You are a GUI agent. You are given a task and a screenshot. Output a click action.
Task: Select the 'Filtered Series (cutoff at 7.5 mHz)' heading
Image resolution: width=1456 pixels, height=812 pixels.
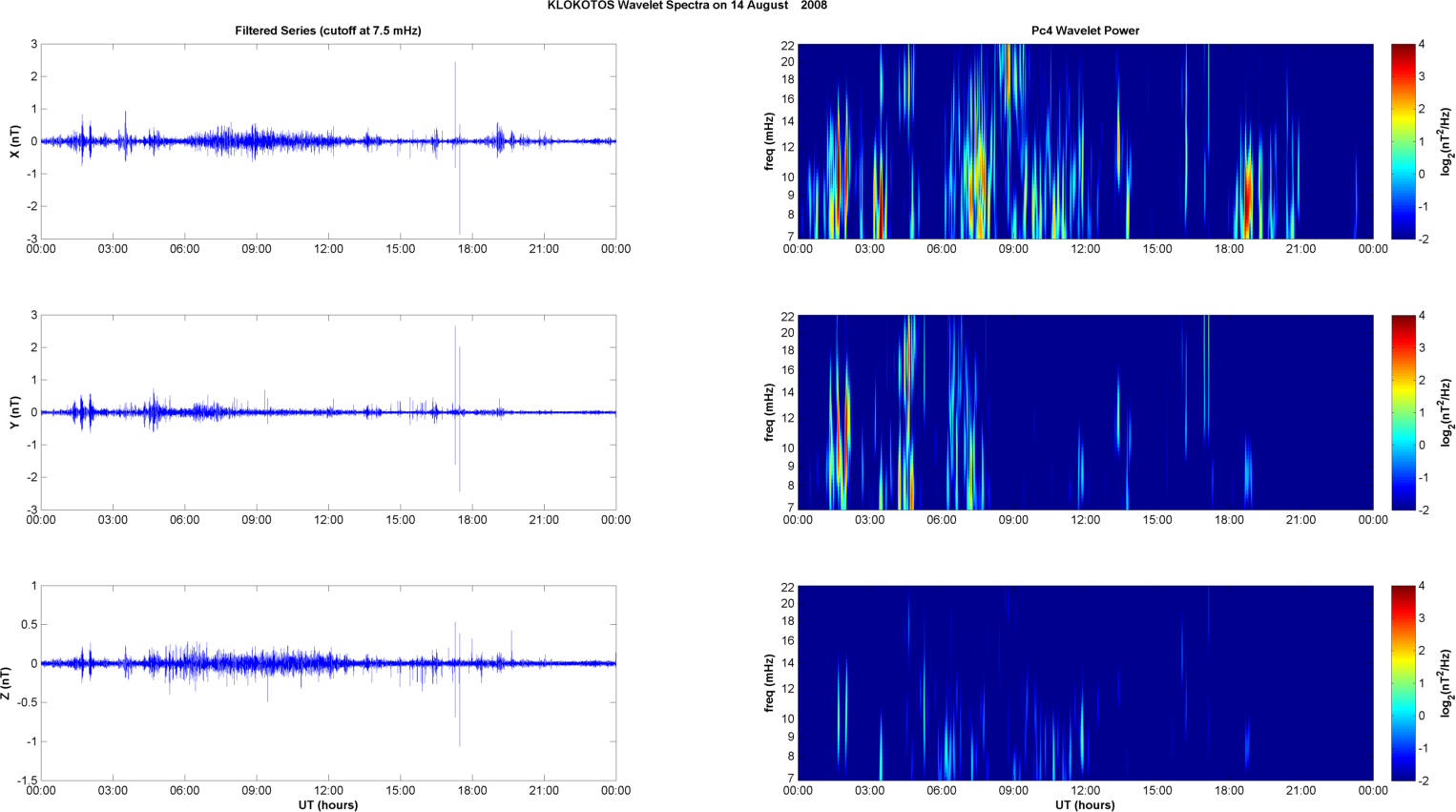tap(328, 31)
